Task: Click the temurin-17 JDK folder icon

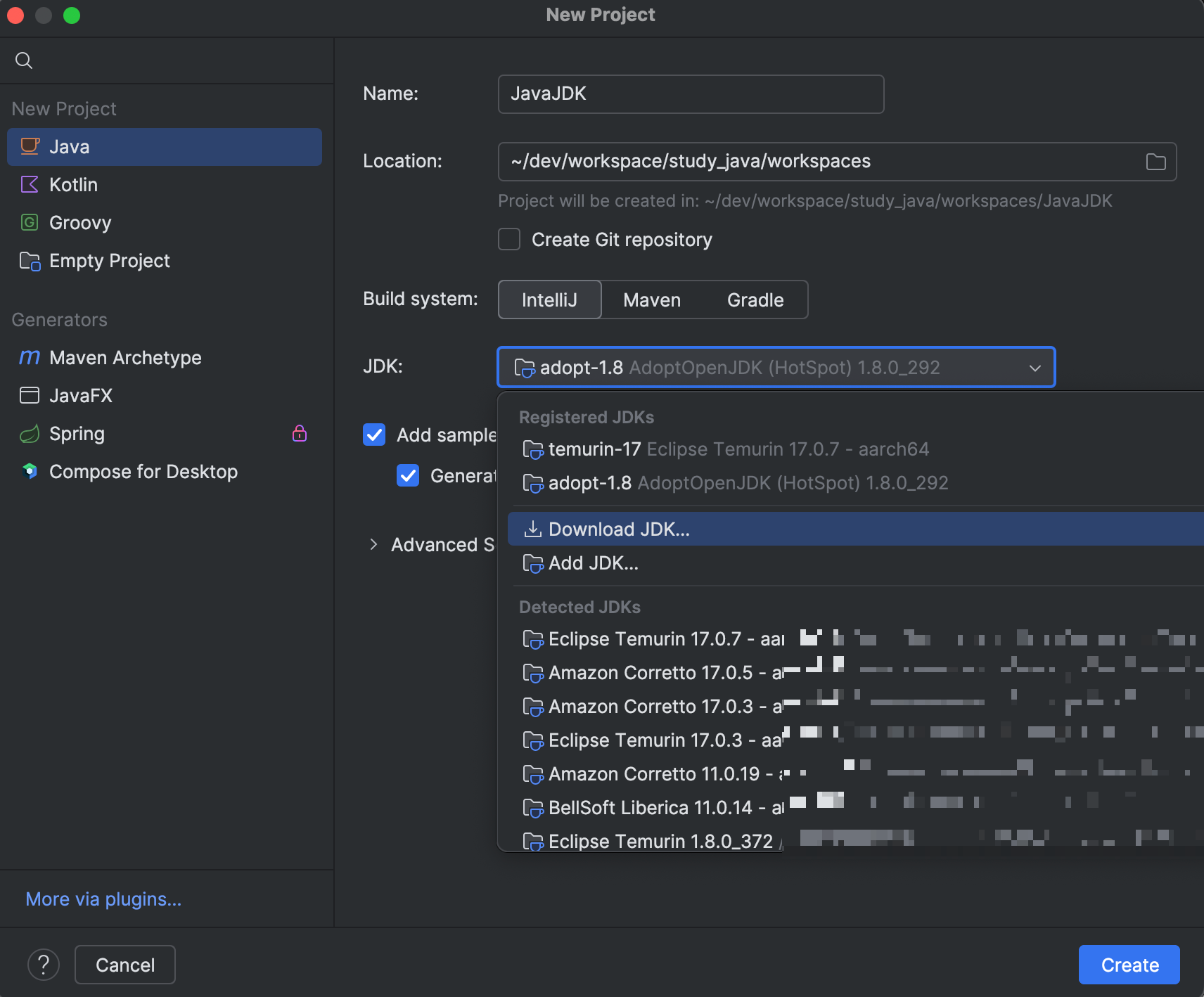Action: click(x=533, y=449)
